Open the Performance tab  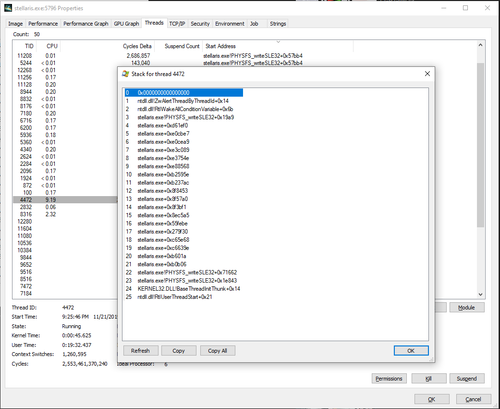(43, 24)
